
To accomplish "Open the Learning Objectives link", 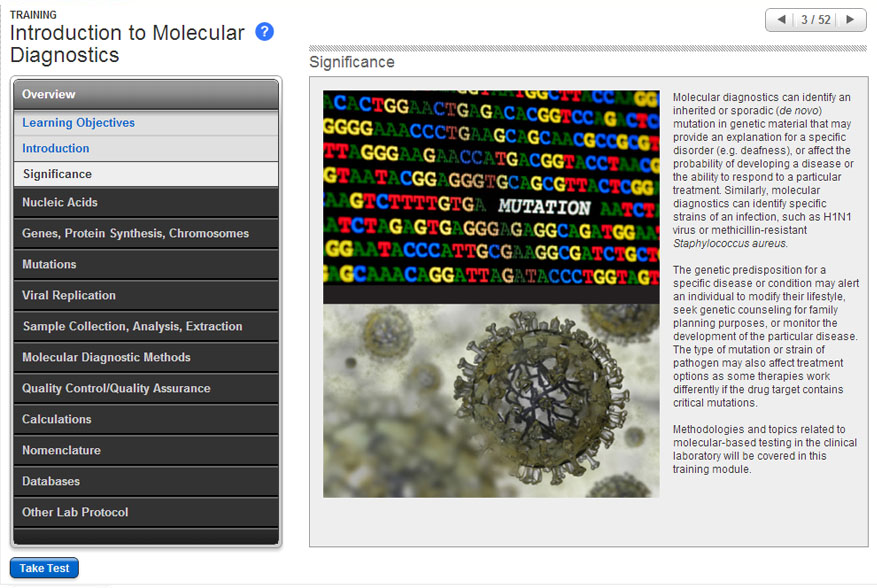I will pos(78,123).
